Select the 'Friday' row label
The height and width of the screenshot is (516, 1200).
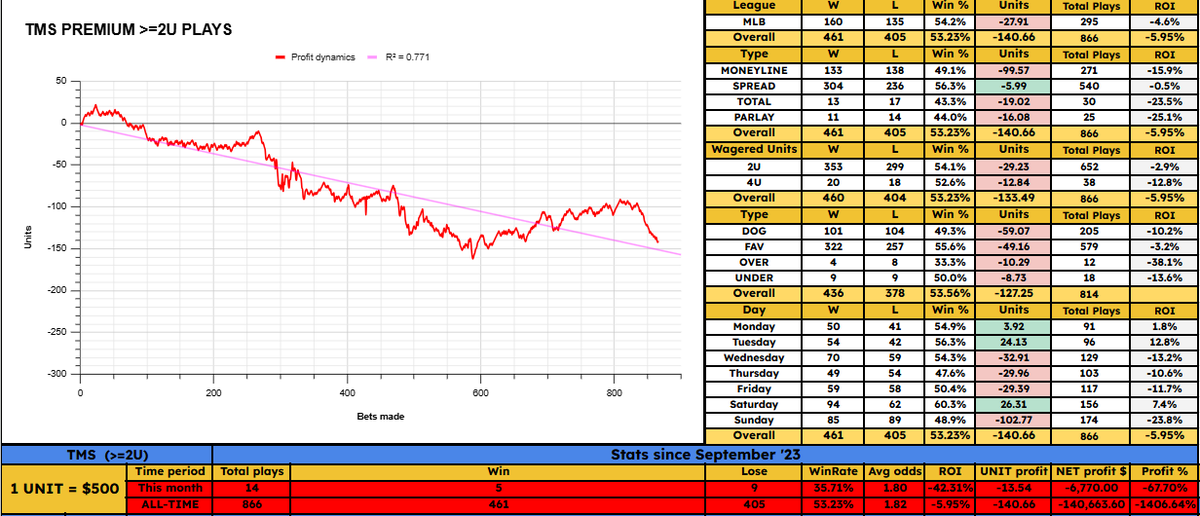point(754,389)
